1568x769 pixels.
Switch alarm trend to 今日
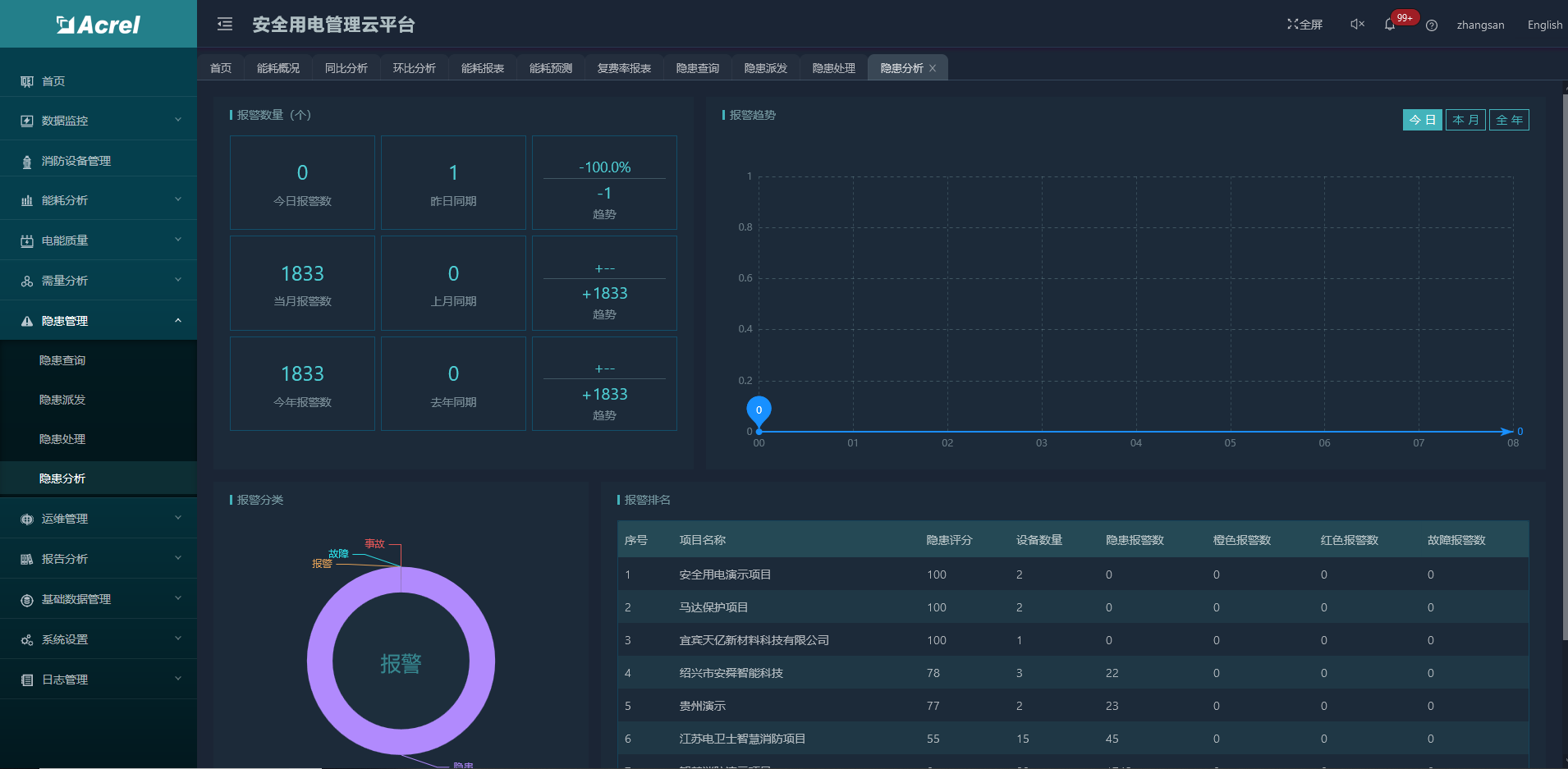1422,120
